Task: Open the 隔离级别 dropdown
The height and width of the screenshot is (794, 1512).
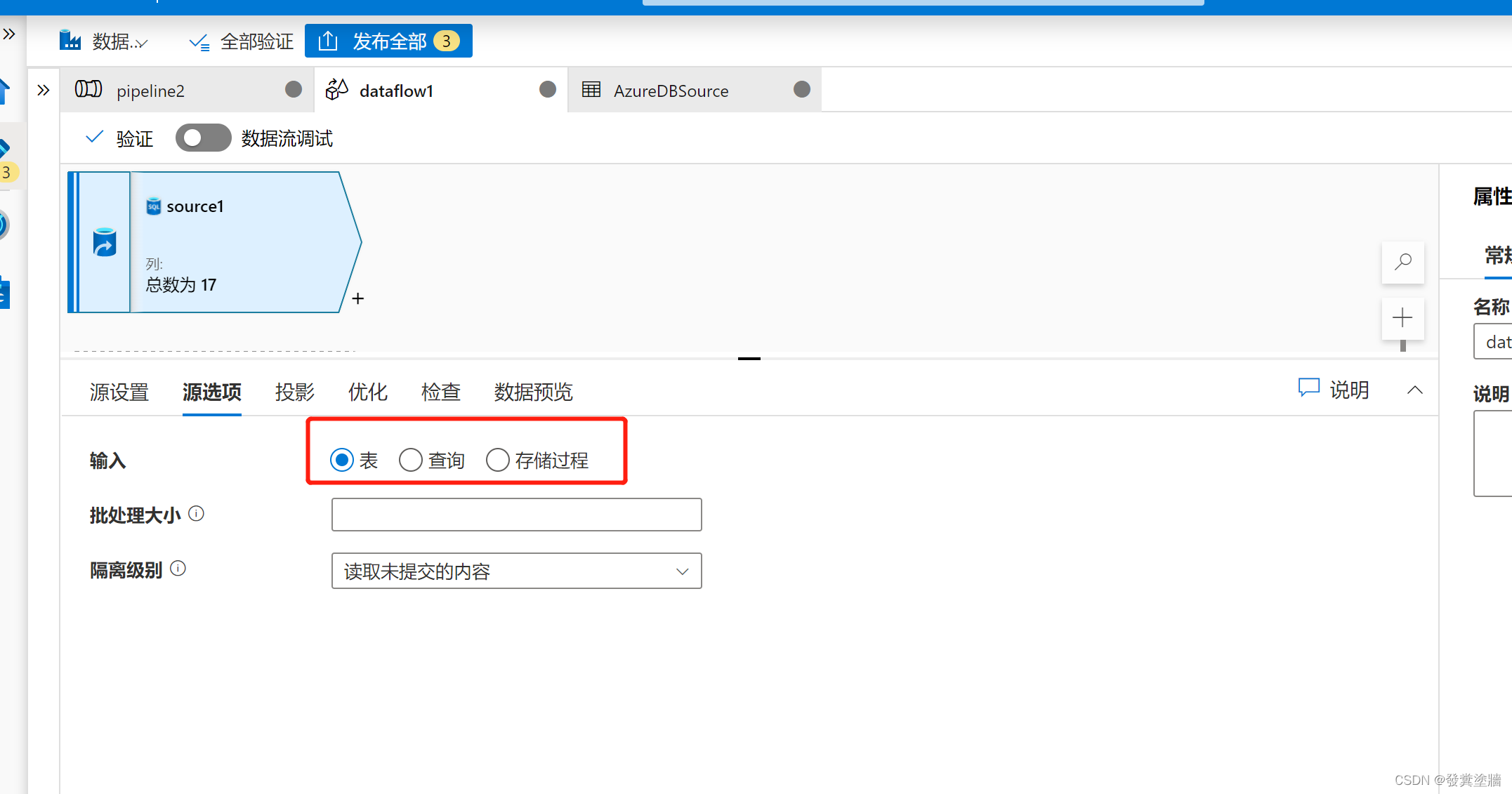Action: click(516, 571)
